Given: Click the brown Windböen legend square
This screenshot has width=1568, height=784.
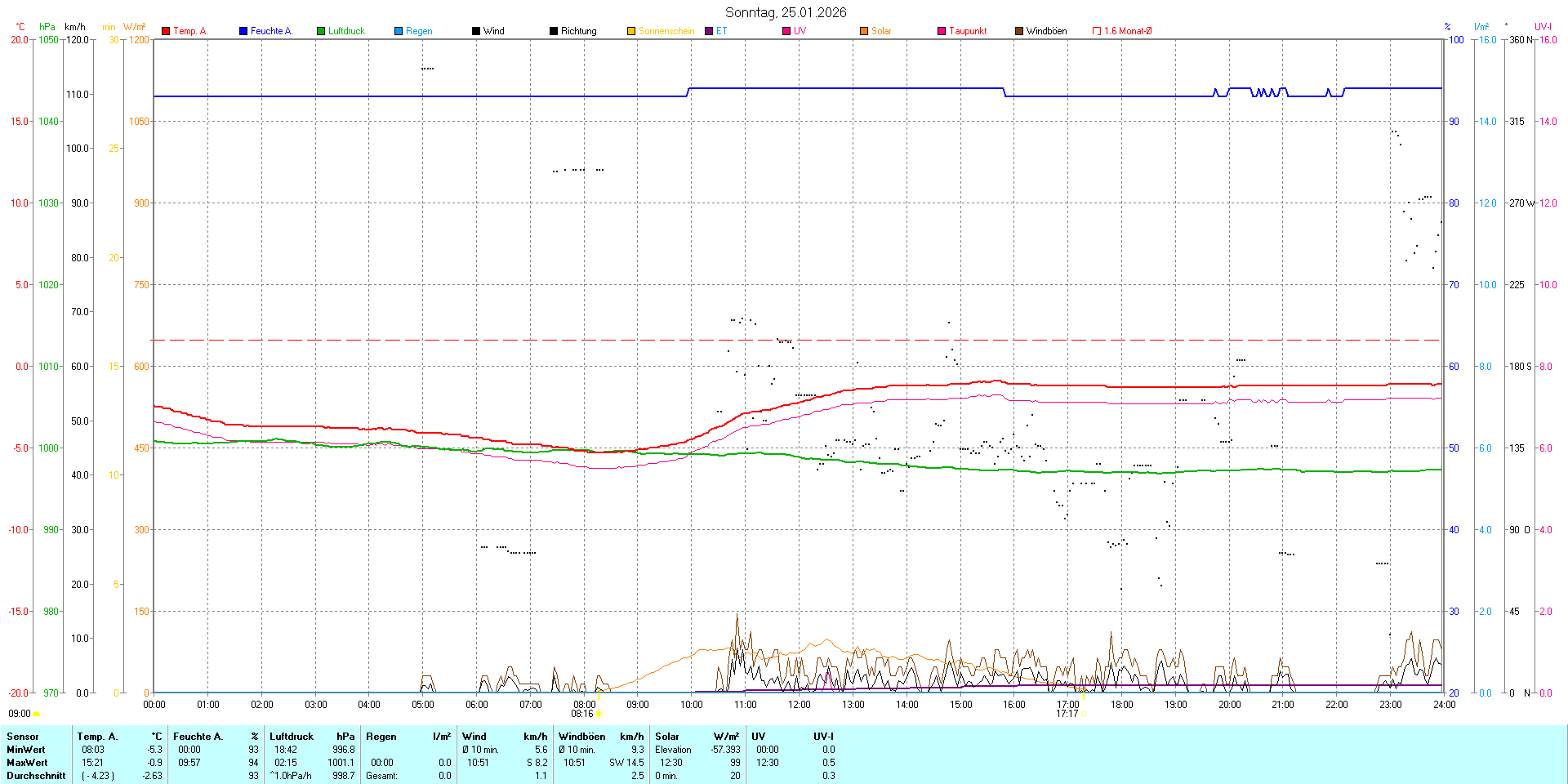Looking at the screenshot, I should click(x=1019, y=31).
